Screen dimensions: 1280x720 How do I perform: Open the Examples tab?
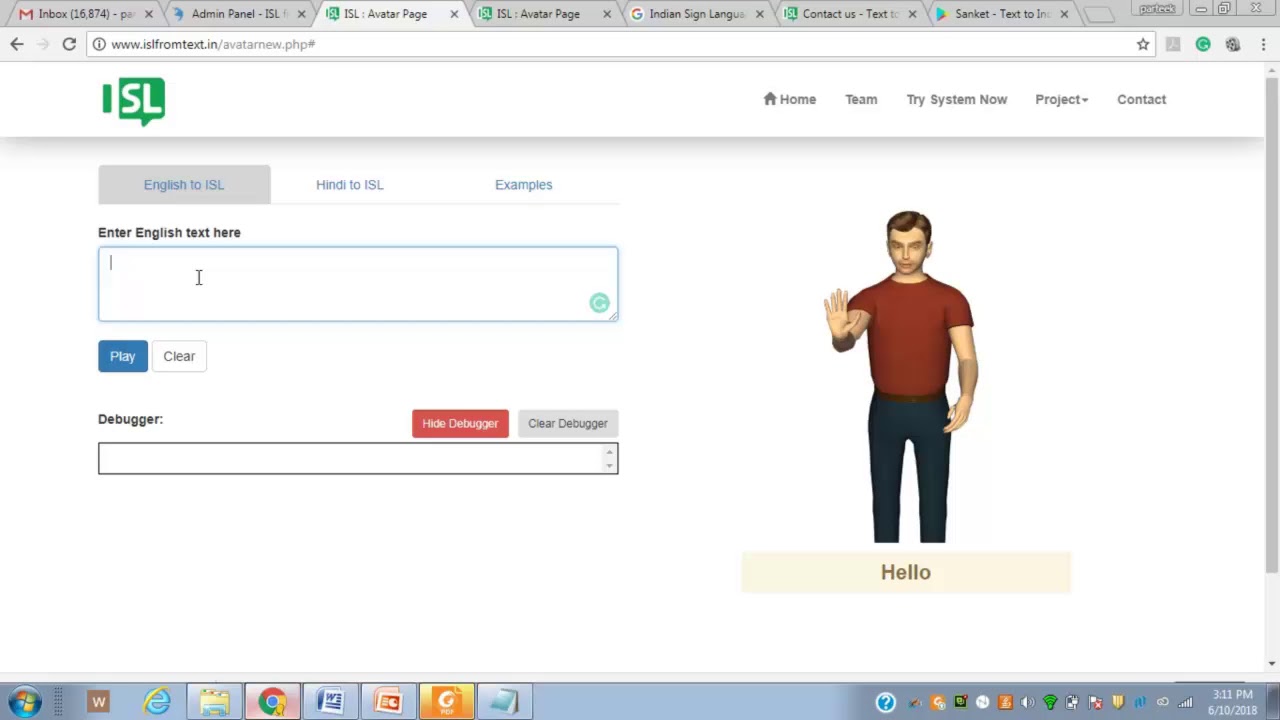[x=523, y=184]
